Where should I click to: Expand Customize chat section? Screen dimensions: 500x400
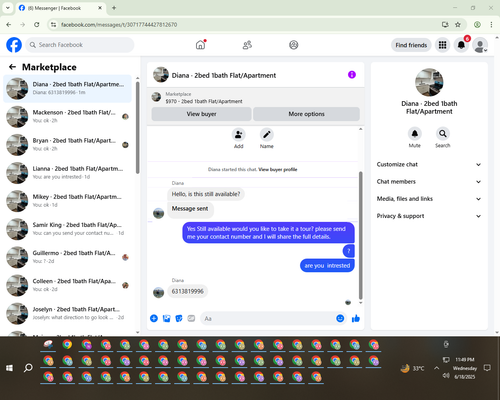click(x=429, y=164)
